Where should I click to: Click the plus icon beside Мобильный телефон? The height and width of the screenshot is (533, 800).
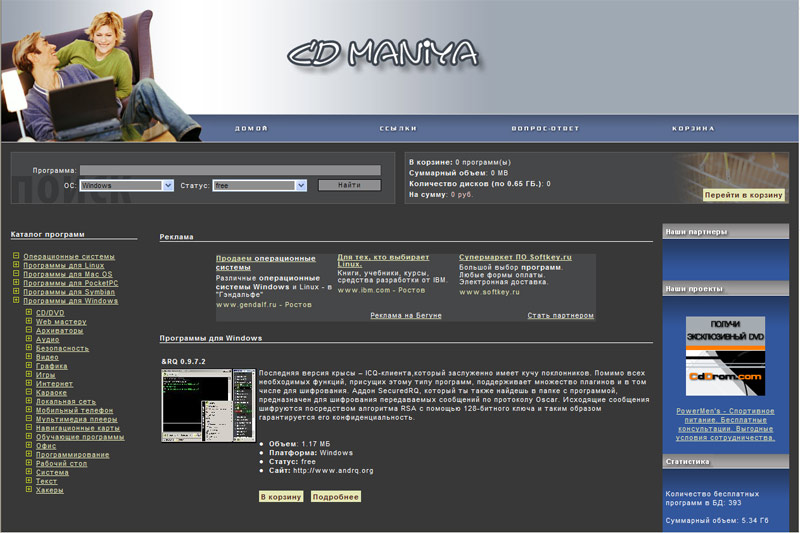pos(29,410)
